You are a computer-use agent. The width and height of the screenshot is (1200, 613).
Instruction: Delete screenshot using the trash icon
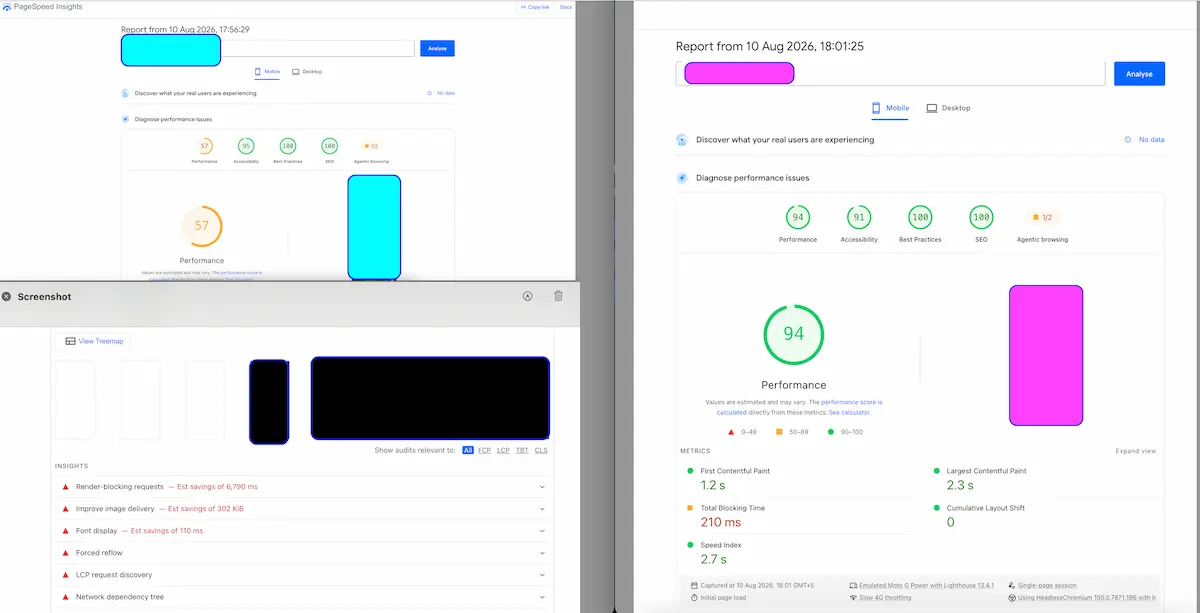pyautogui.click(x=558, y=296)
